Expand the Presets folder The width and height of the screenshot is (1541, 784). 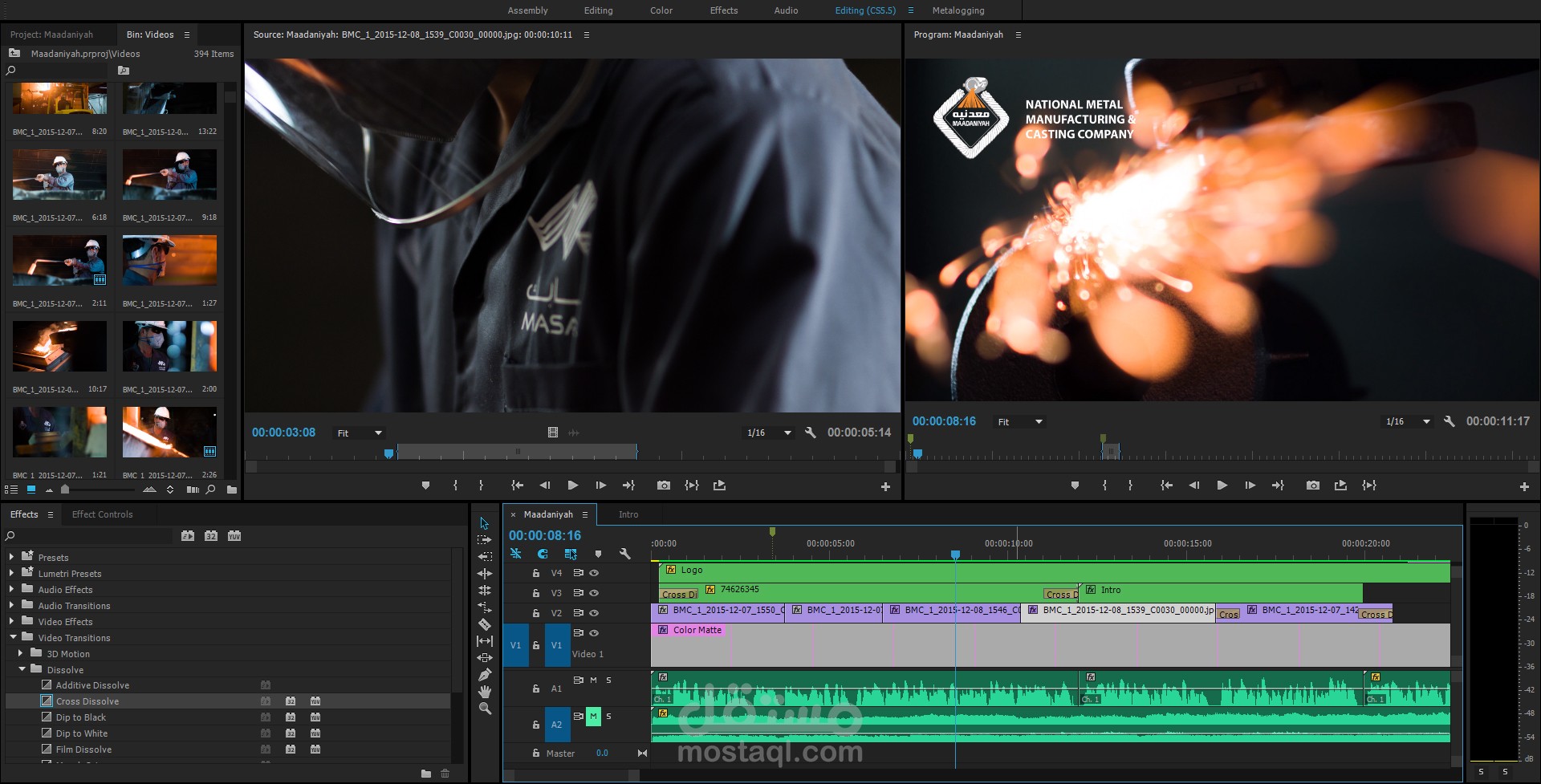click(11, 557)
